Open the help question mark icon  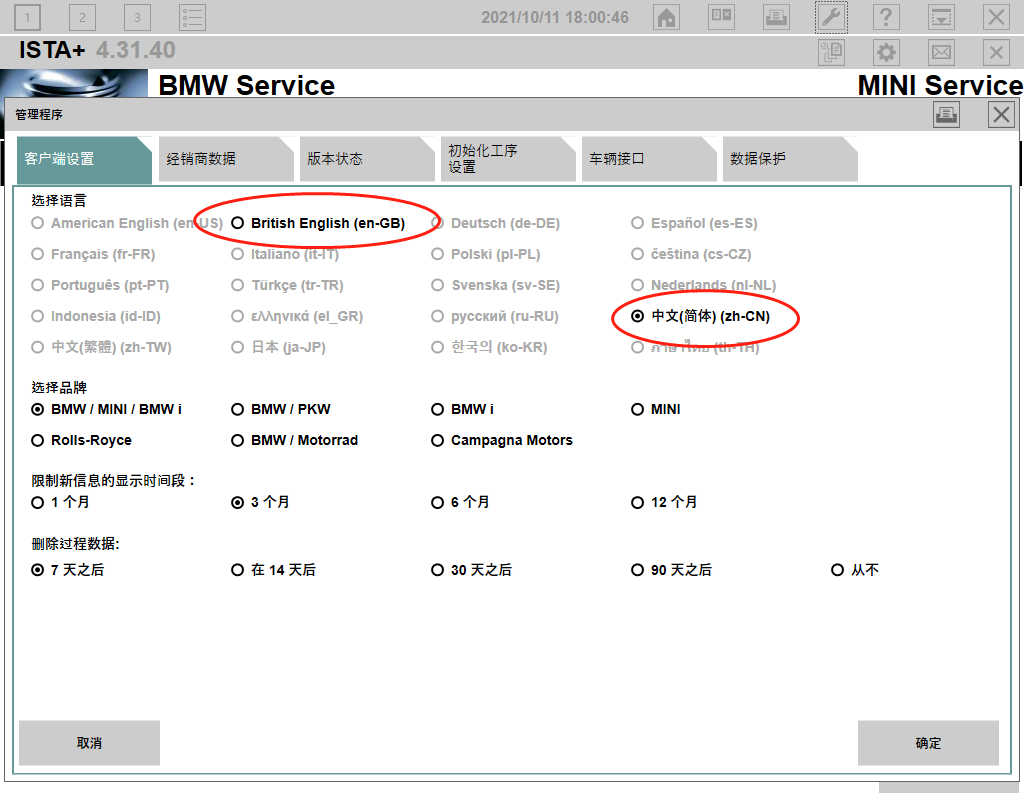click(x=886, y=17)
